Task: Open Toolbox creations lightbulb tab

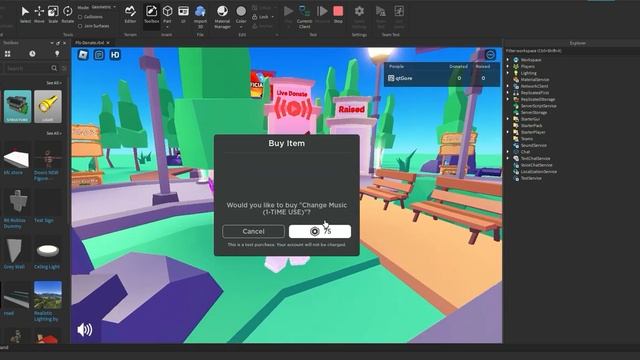Action: 57,54
